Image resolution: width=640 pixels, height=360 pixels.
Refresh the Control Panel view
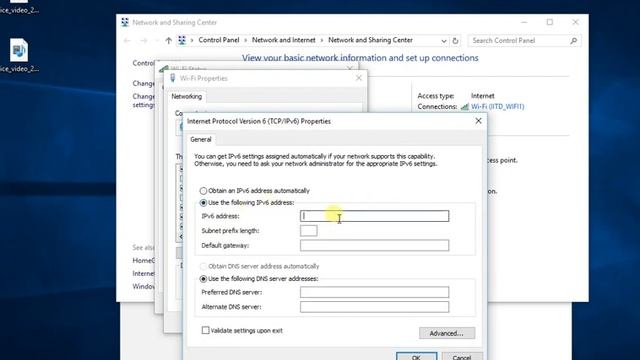pyautogui.click(x=455, y=41)
